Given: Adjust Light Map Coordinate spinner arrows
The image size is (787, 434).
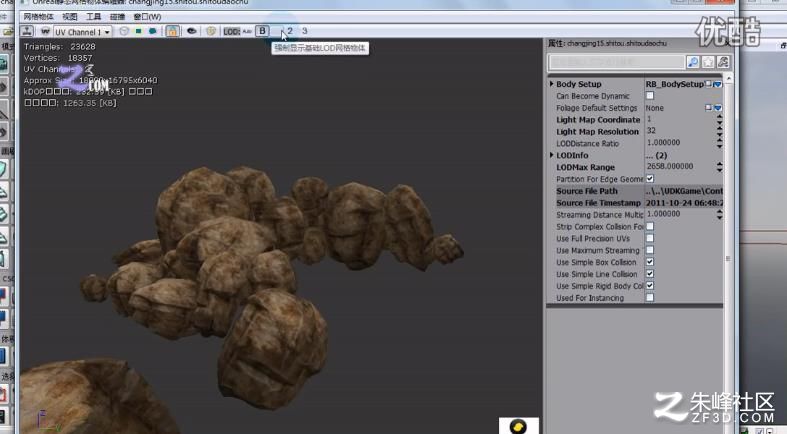Looking at the screenshot, I should tap(719, 119).
